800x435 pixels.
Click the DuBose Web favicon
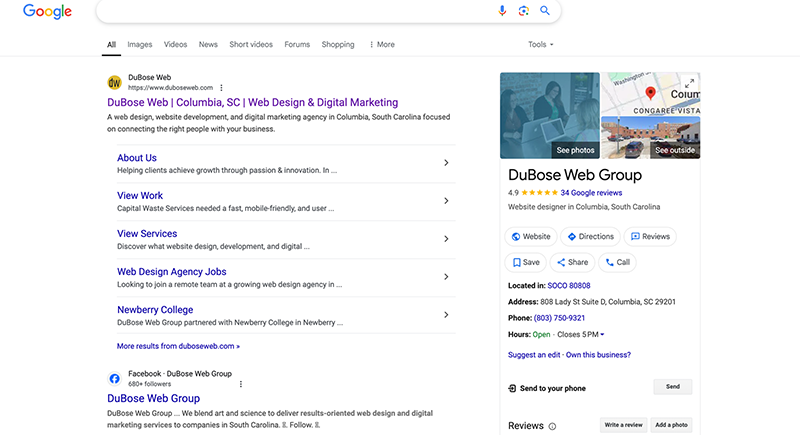coord(114,82)
